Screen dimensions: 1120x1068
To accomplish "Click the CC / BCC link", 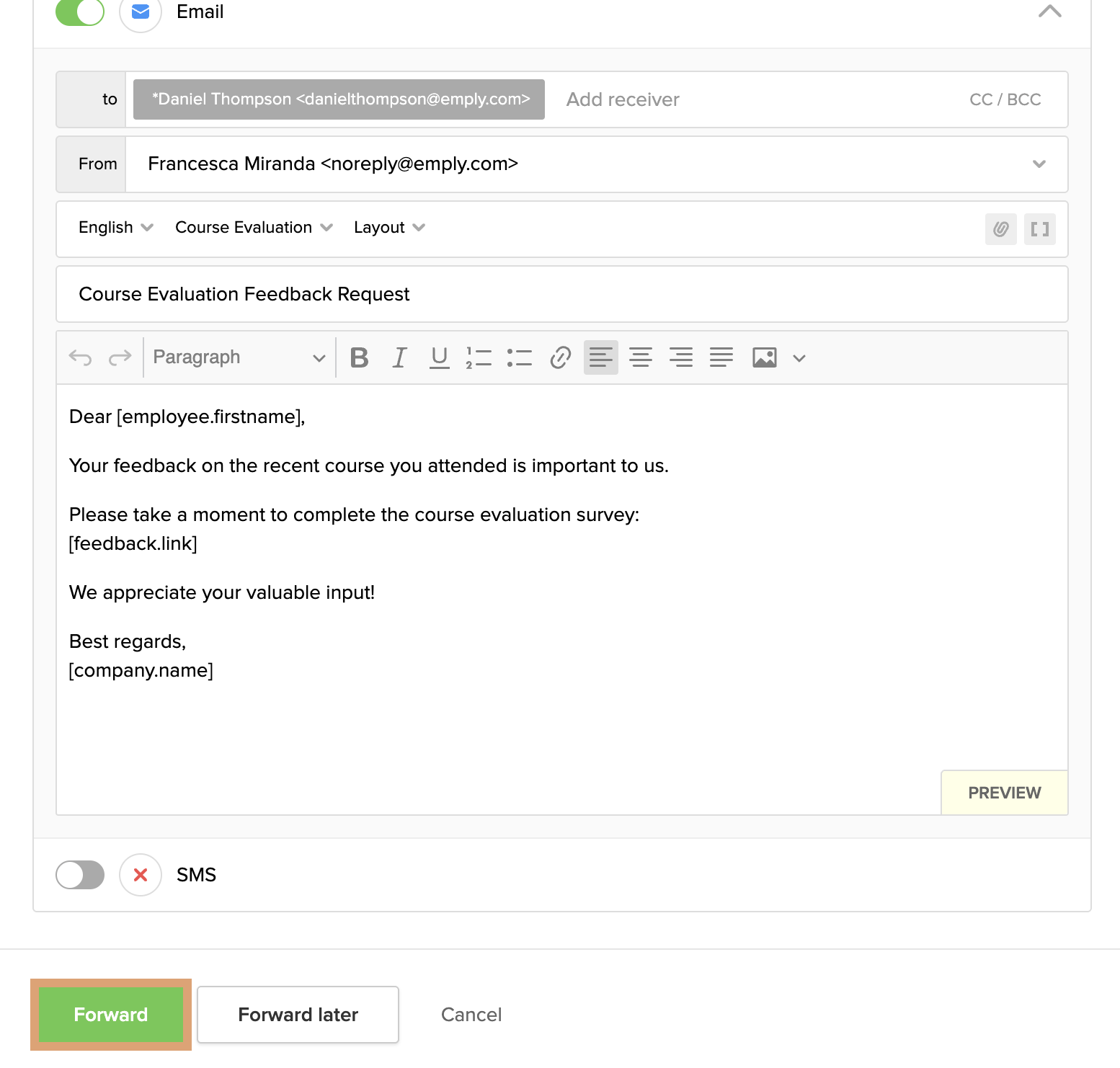I will click(x=1005, y=99).
